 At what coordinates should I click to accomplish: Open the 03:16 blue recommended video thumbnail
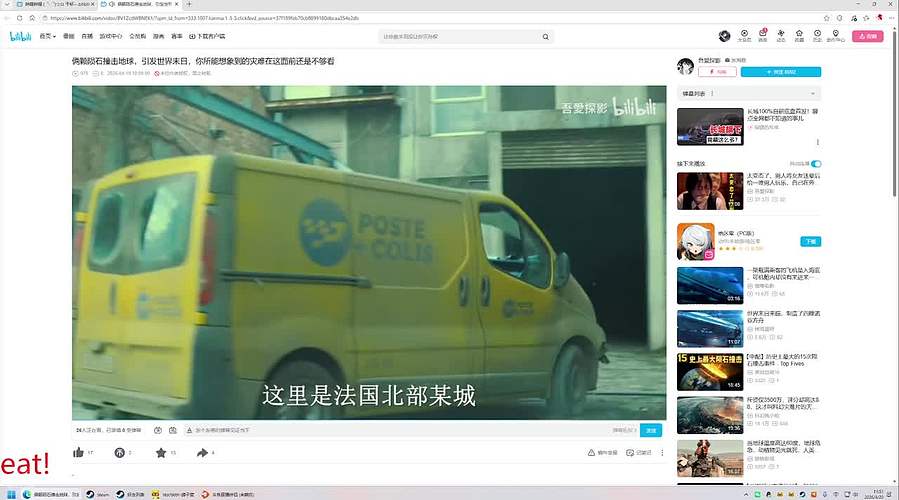point(710,285)
